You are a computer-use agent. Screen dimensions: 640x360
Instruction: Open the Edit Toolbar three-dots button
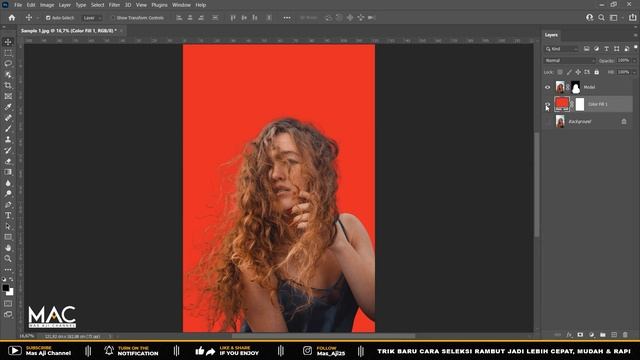(8, 270)
